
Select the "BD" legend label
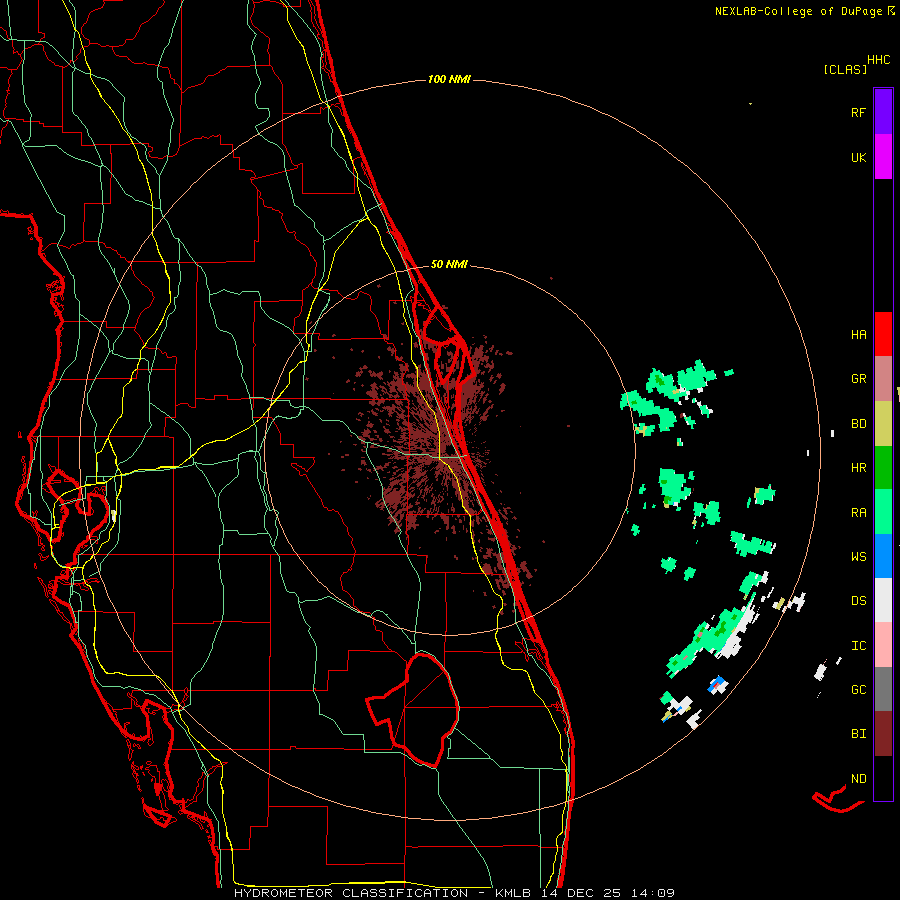(858, 424)
